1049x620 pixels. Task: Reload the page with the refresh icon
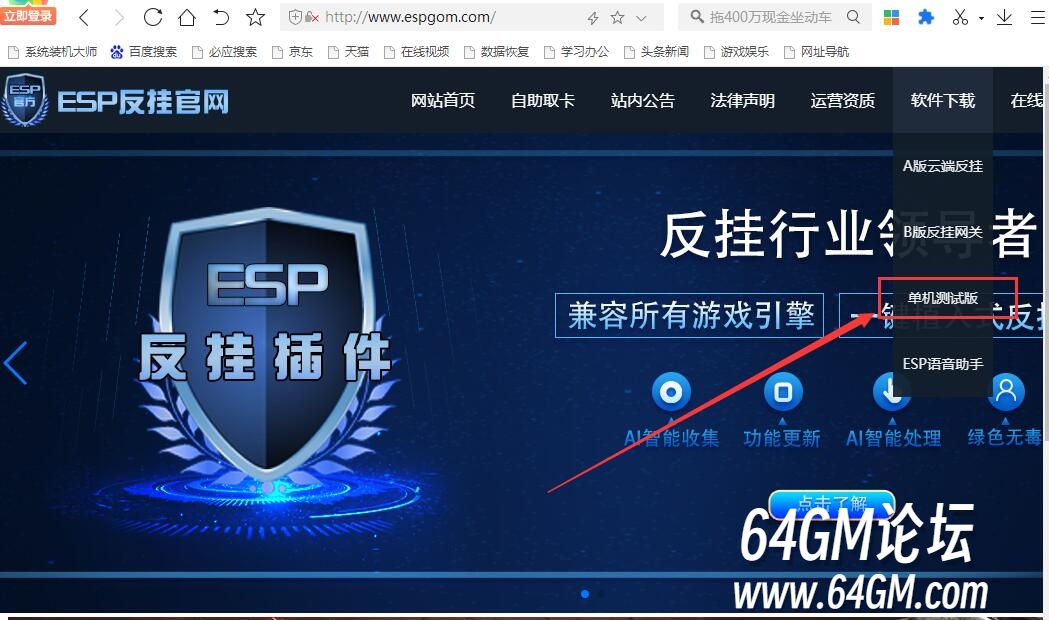(153, 17)
